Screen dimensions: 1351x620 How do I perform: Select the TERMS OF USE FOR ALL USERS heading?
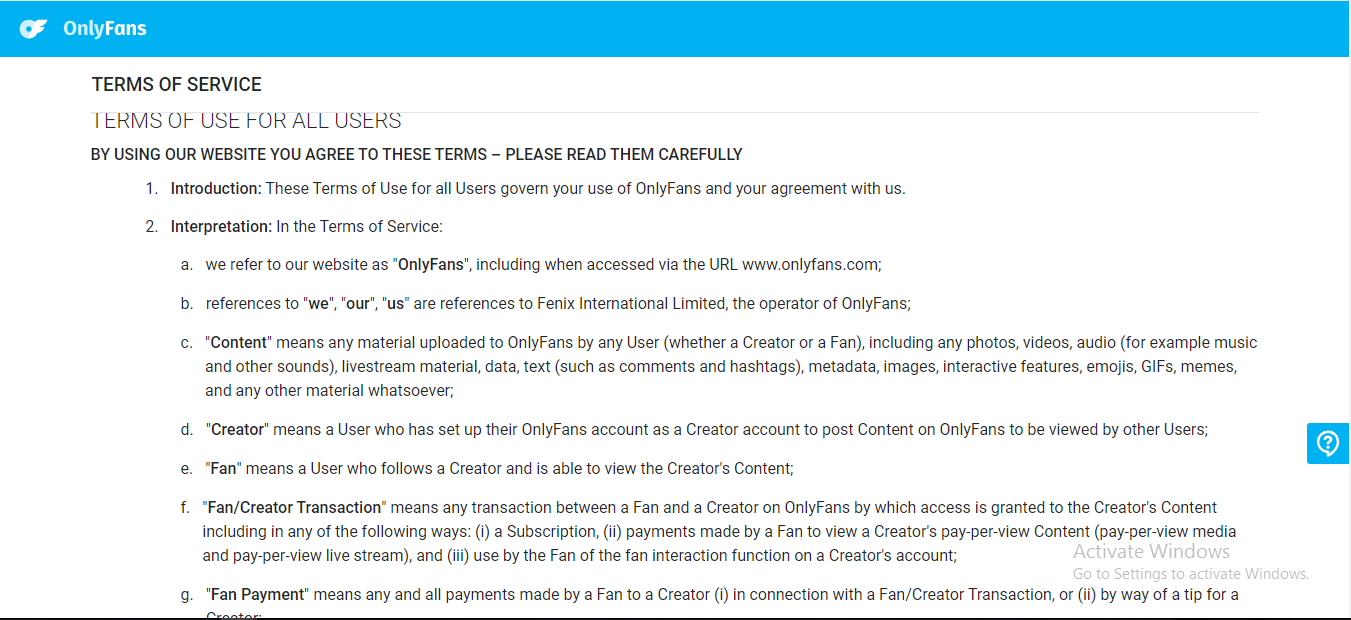245,119
